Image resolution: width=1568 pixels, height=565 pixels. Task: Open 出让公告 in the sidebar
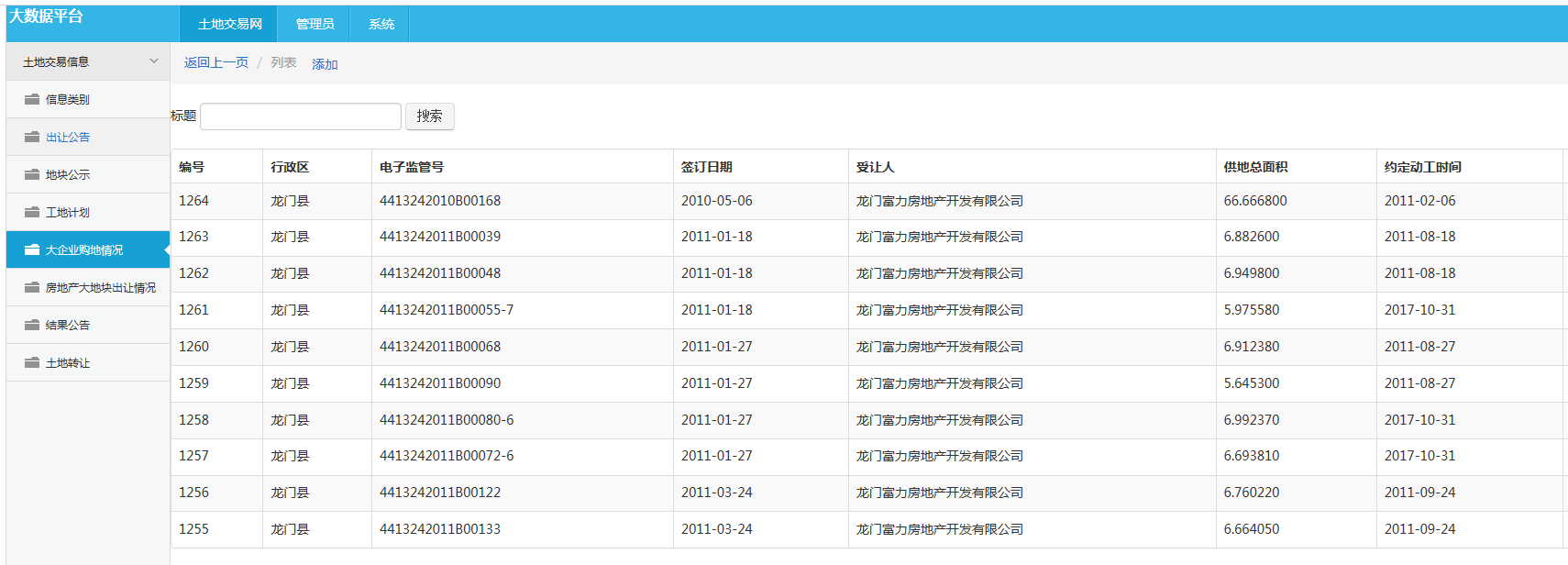(x=88, y=137)
